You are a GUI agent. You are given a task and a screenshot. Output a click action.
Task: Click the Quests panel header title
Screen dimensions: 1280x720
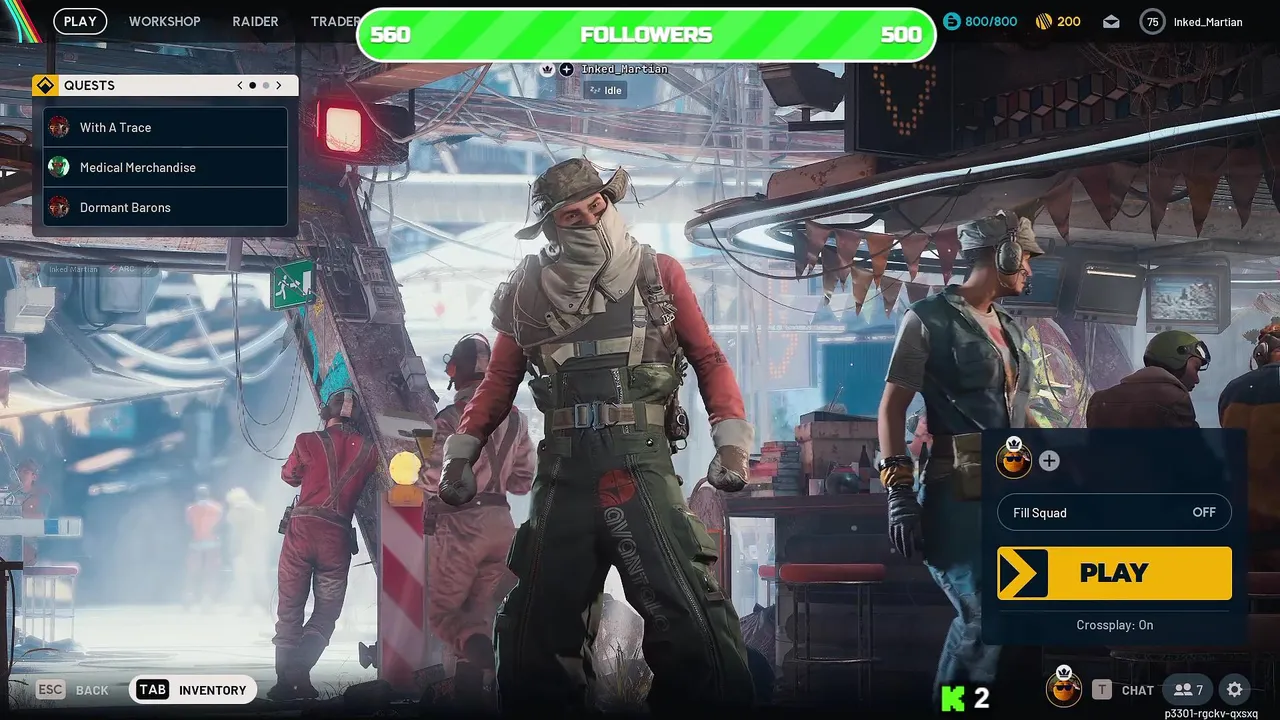(89, 86)
